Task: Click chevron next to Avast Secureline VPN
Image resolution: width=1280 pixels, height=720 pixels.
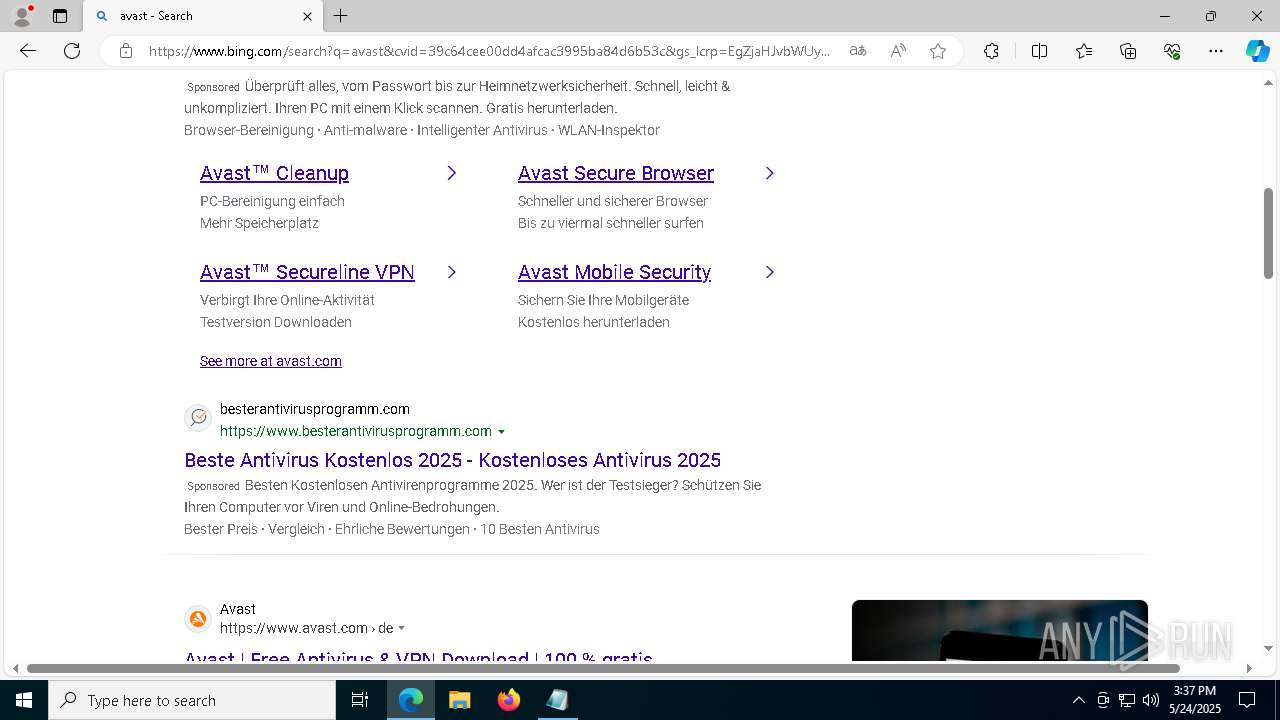Action: 451,272
